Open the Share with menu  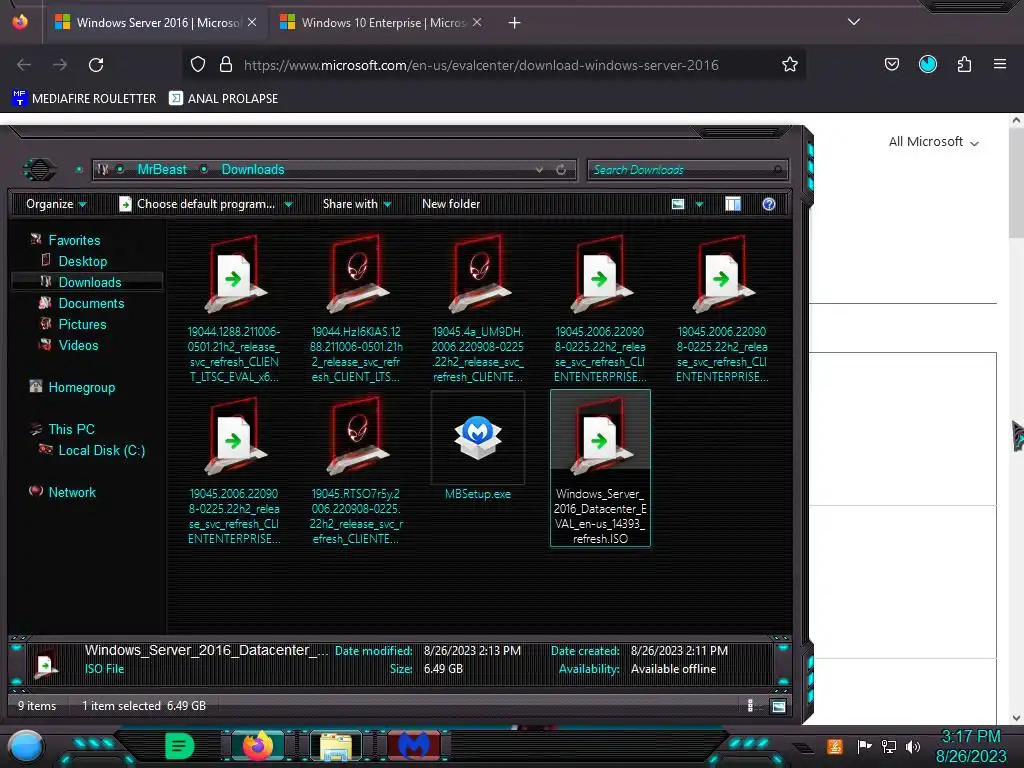pyautogui.click(x=357, y=204)
